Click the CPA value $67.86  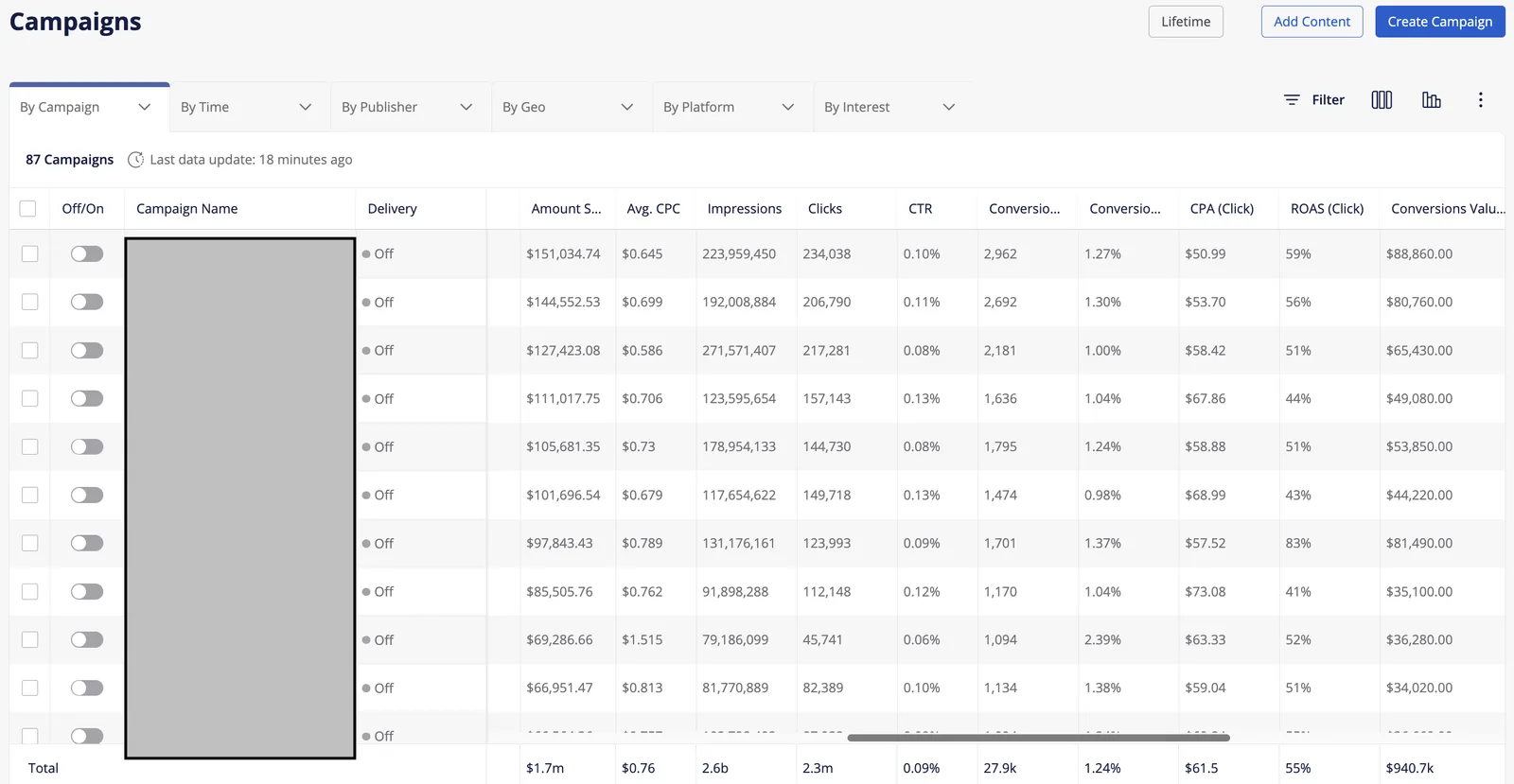click(1205, 398)
